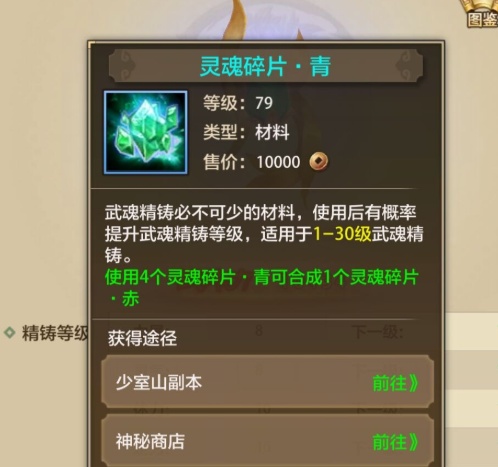Click the gold coin icon beside 10000
The height and width of the screenshot is (467, 498).
(x=319, y=162)
